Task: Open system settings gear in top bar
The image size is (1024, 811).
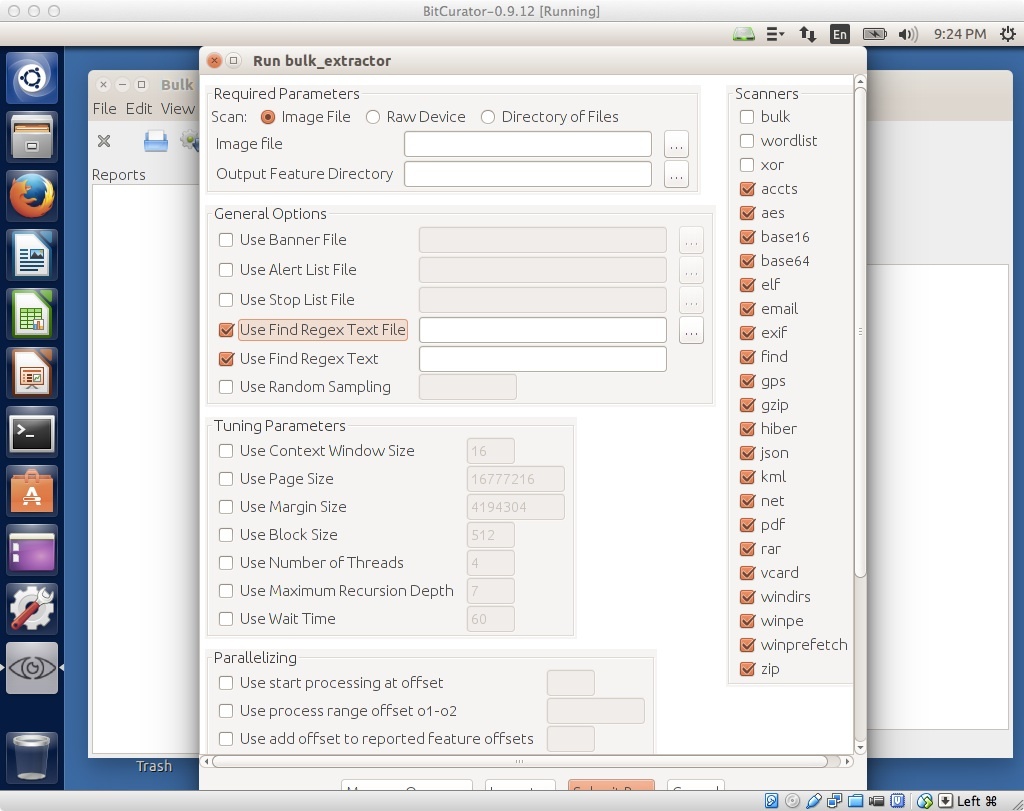Action: [x=1007, y=34]
